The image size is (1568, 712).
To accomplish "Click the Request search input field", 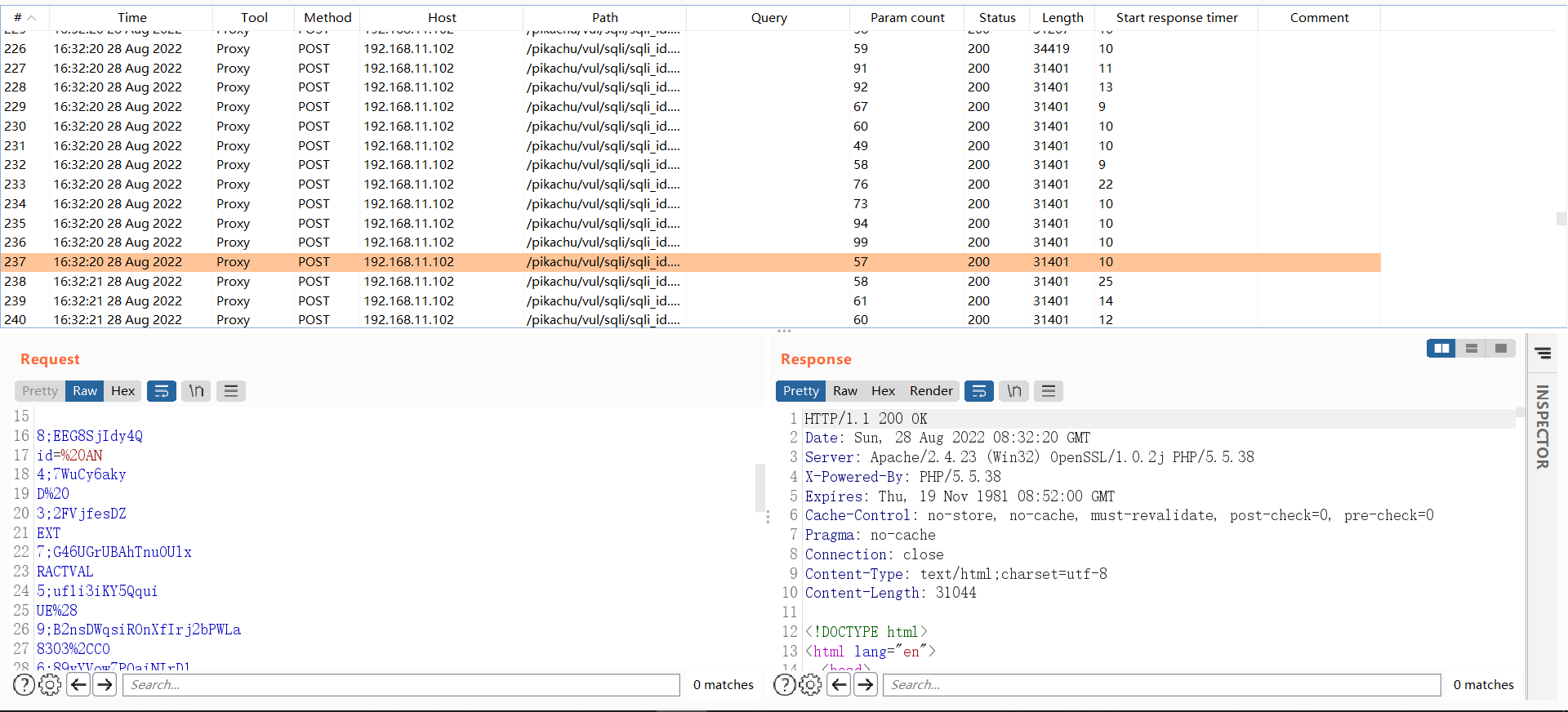I will (x=401, y=685).
